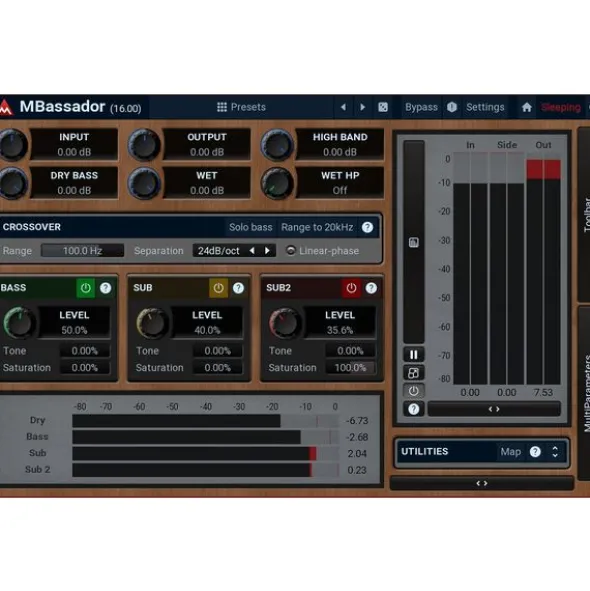Click the SUB2 LEVEL 35.6% value
Image resolution: width=590 pixels, height=591 pixels.
coord(340,331)
